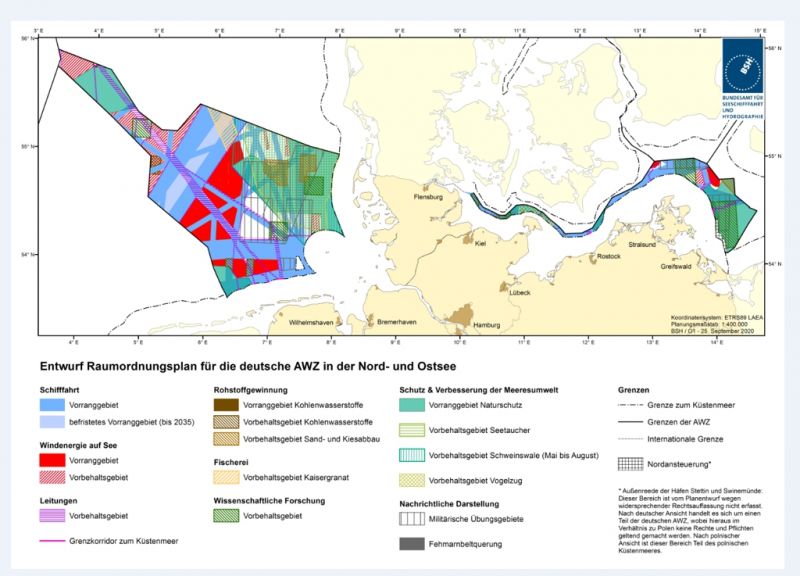Click the 'Koordinatensystem: ETRS89 LAEA' map note
Viewport: 800px width, 576px height.
coord(717,317)
